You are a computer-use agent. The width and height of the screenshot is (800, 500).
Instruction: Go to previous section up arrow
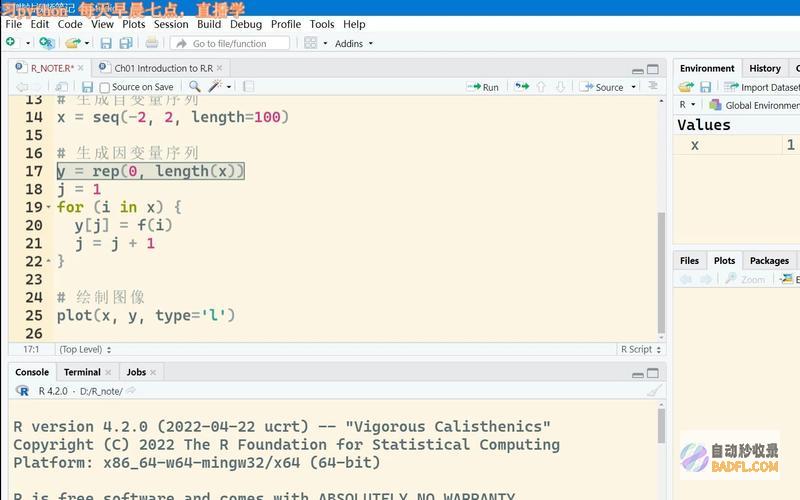pyautogui.click(x=541, y=87)
